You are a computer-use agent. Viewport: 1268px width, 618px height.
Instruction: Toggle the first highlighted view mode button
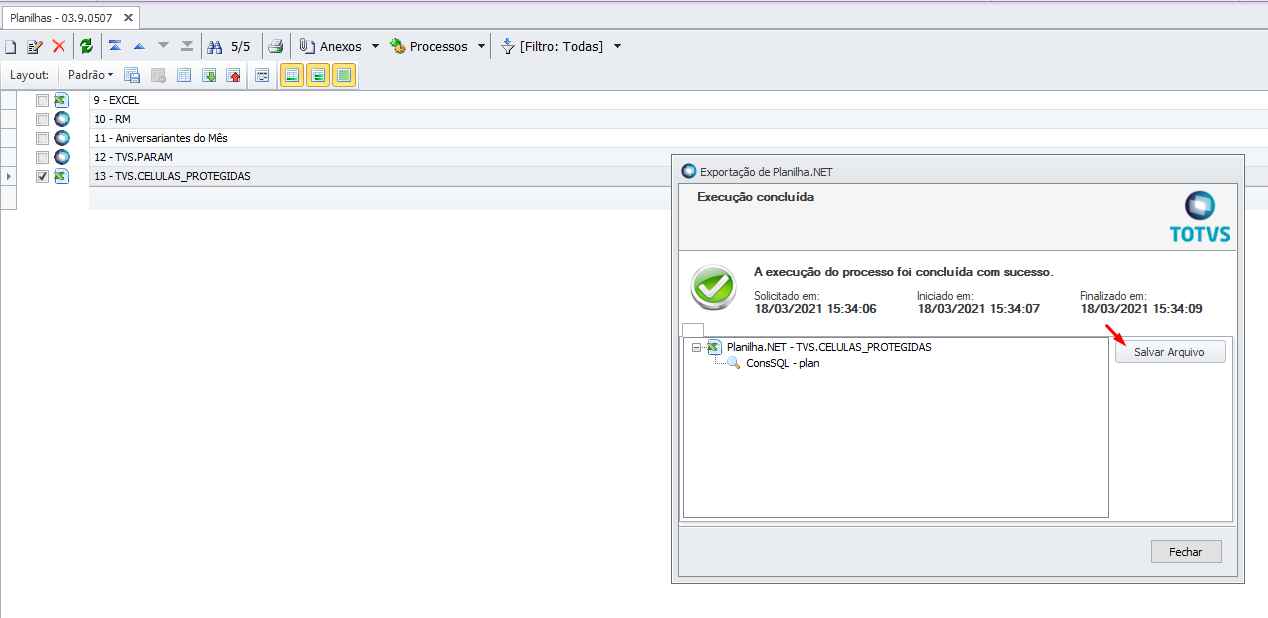(x=292, y=75)
